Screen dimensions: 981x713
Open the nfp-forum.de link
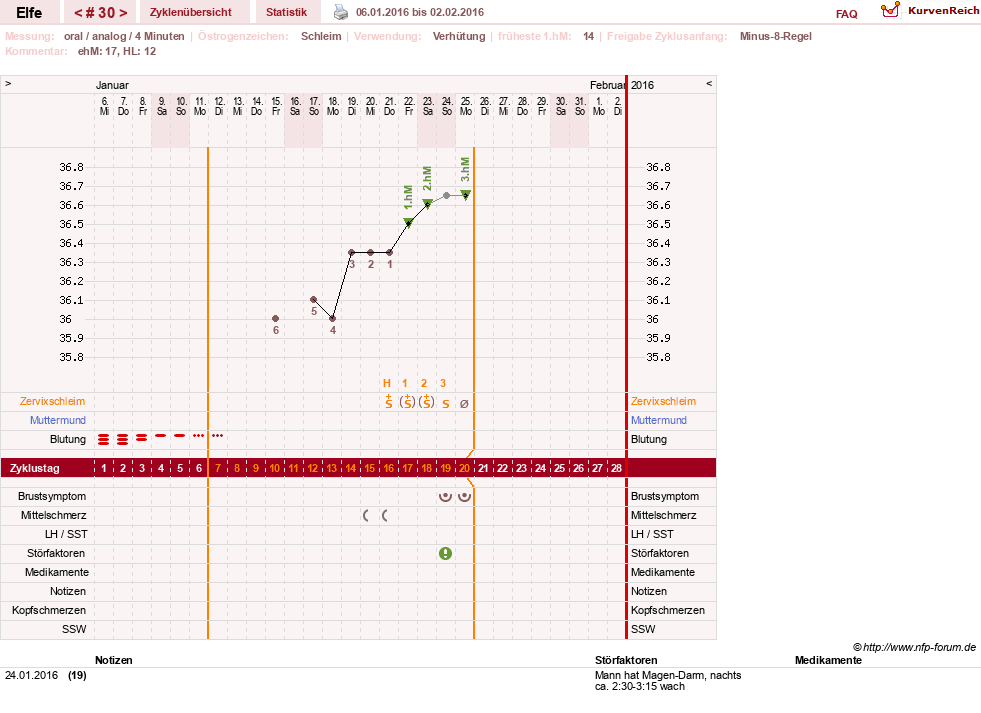914,647
